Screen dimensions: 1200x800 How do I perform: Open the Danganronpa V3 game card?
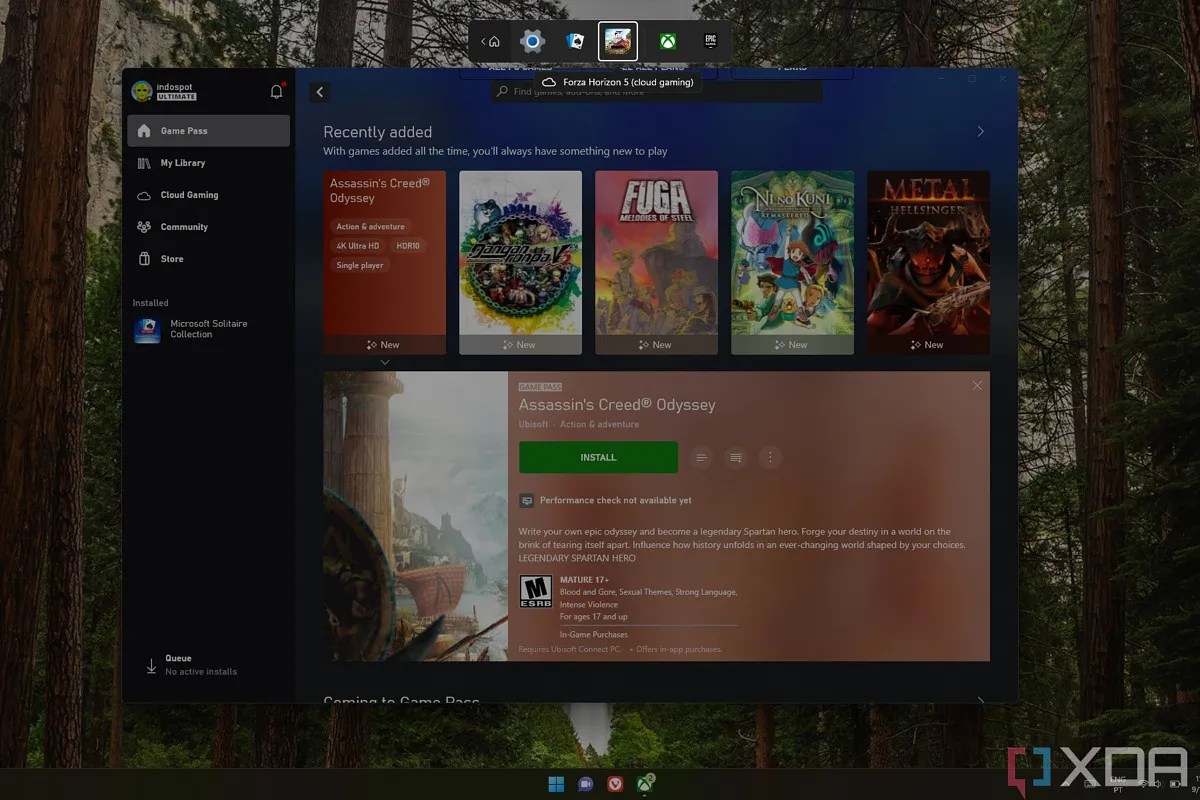[520, 262]
